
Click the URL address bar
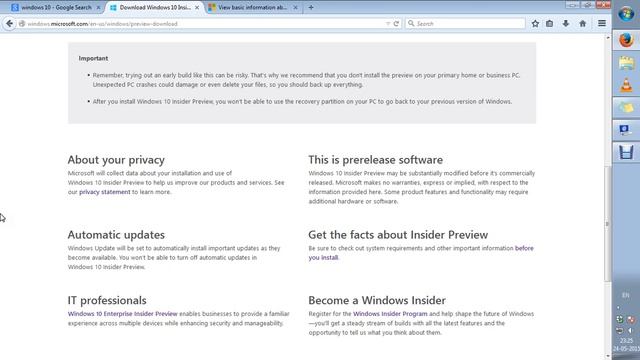coord(204,24)
